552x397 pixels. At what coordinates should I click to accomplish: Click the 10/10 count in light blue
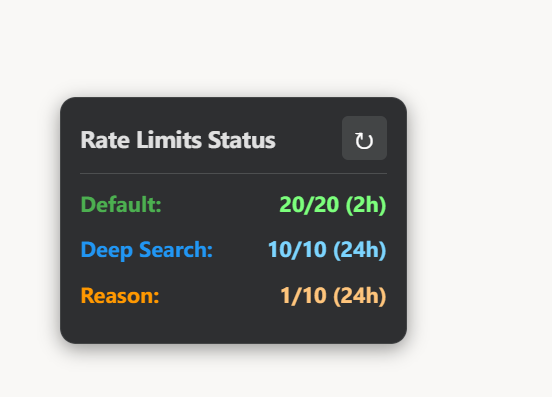click(297, 250)
